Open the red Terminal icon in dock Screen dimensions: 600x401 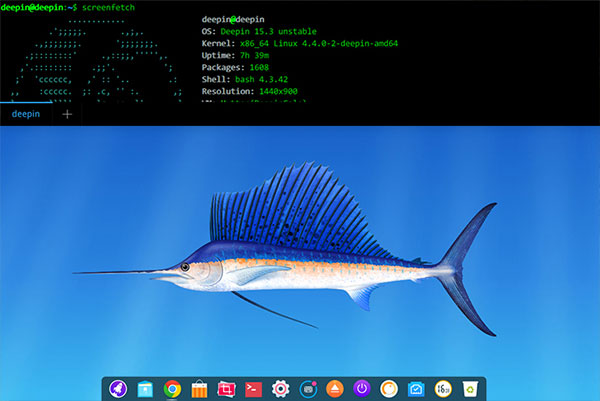pos(253,390)
